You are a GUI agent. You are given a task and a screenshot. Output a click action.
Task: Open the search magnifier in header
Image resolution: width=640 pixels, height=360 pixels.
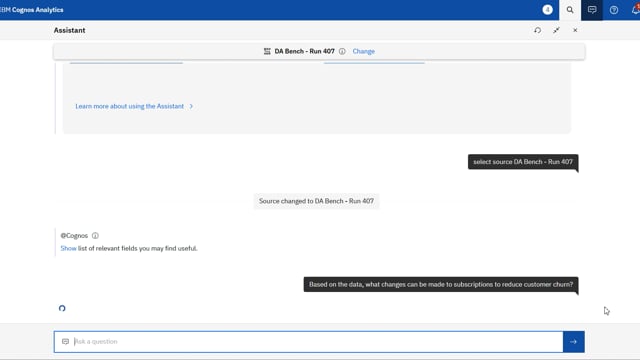pos(570,10)
